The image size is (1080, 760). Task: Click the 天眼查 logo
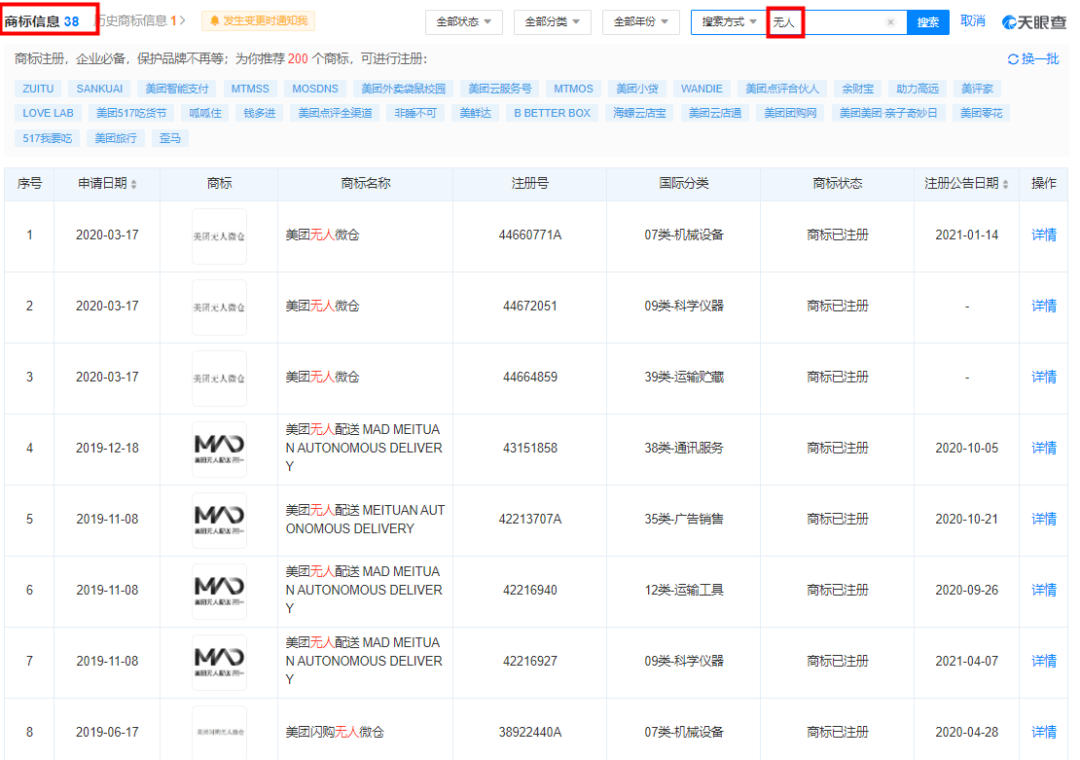pyautogui.click(x=1034, y=22)
